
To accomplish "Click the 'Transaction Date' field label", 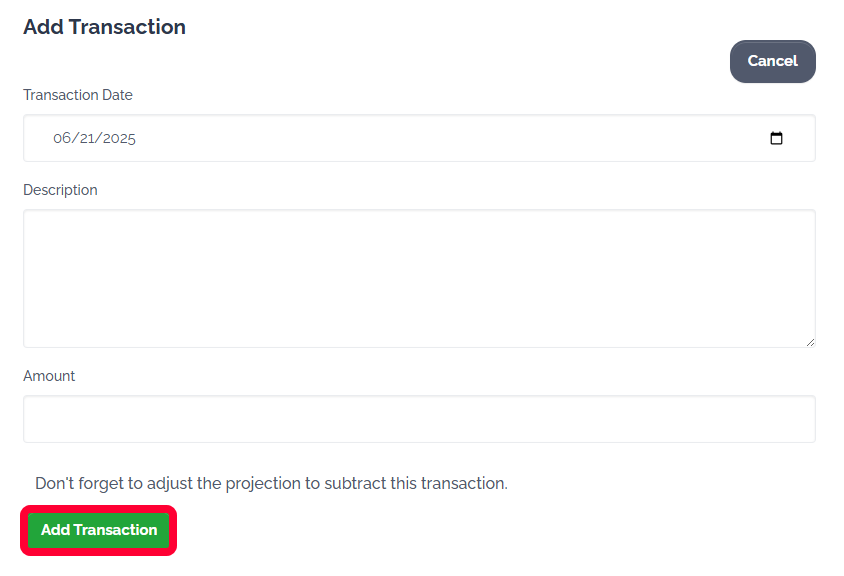I will 77,95.
